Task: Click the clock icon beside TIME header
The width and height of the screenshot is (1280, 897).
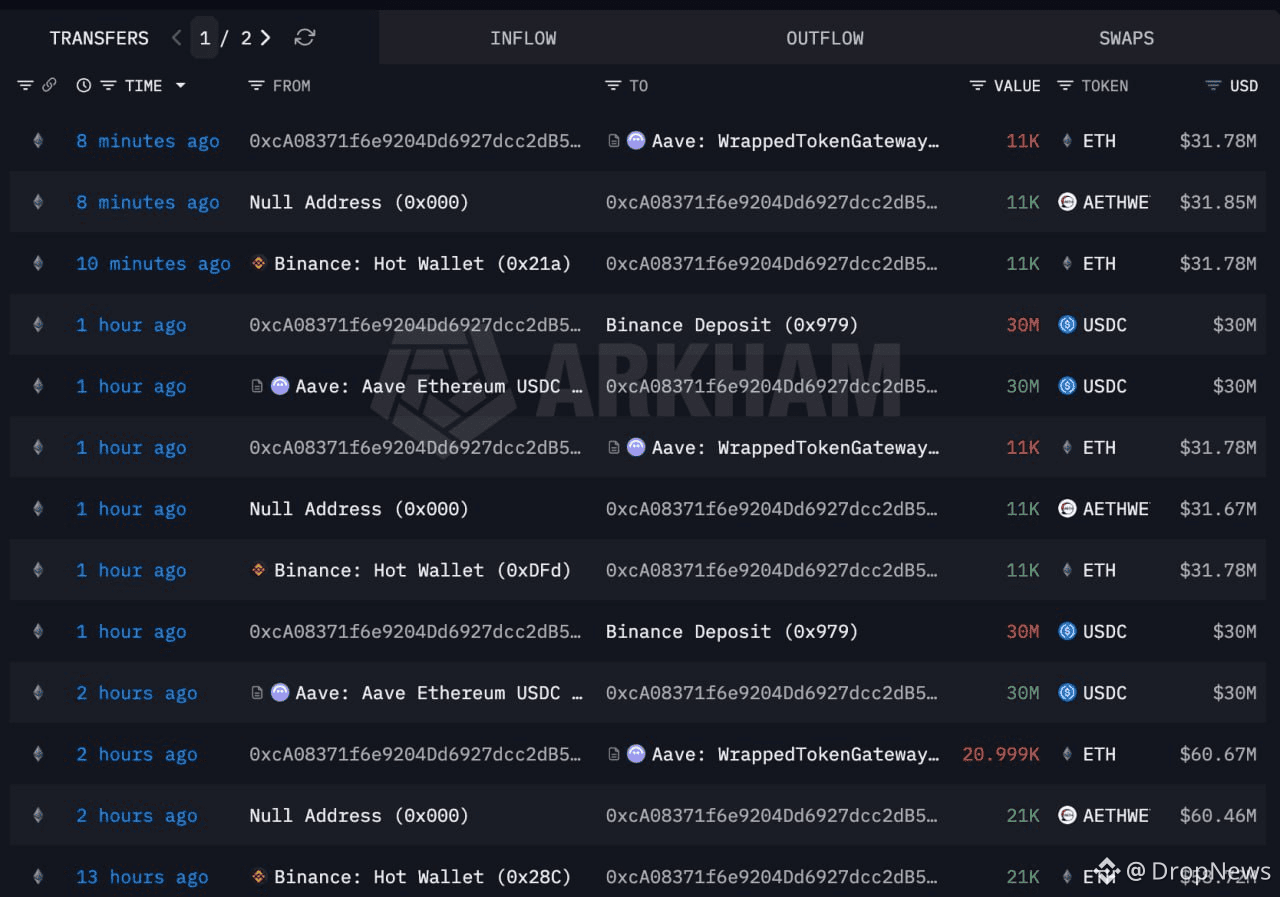Action: tap(84, 86)
